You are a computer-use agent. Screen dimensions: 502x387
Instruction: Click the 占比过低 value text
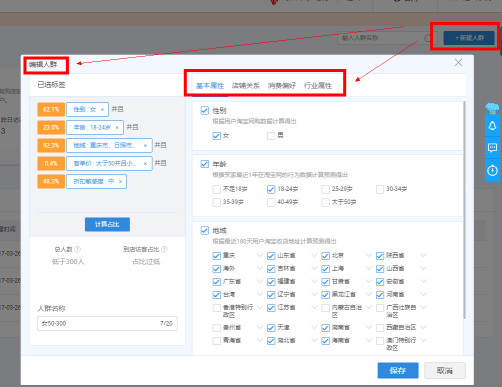pos(146,262)
